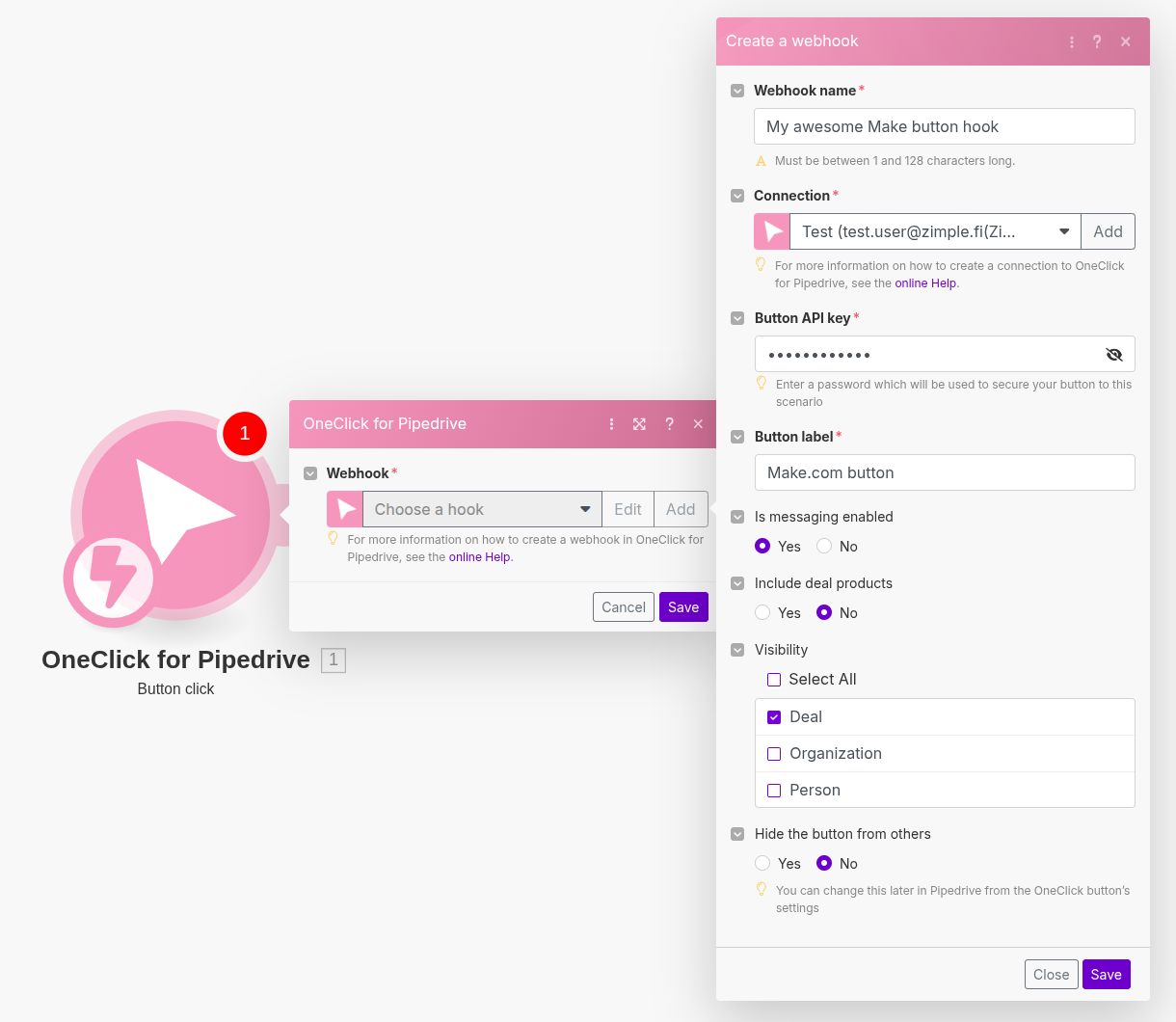Screen dimensions: 1176x1022
Task: Check the Person visibility checkbox
Action: (774, 791)
